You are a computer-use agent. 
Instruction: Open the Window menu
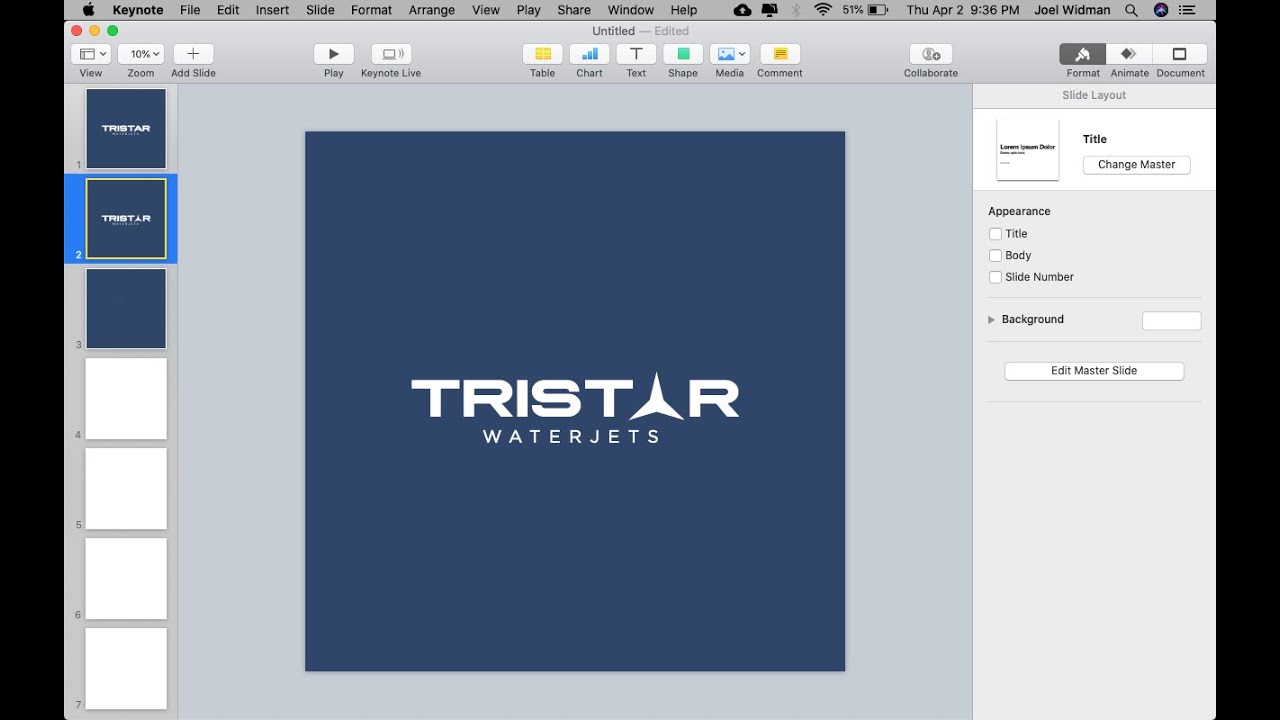point(631,10)
